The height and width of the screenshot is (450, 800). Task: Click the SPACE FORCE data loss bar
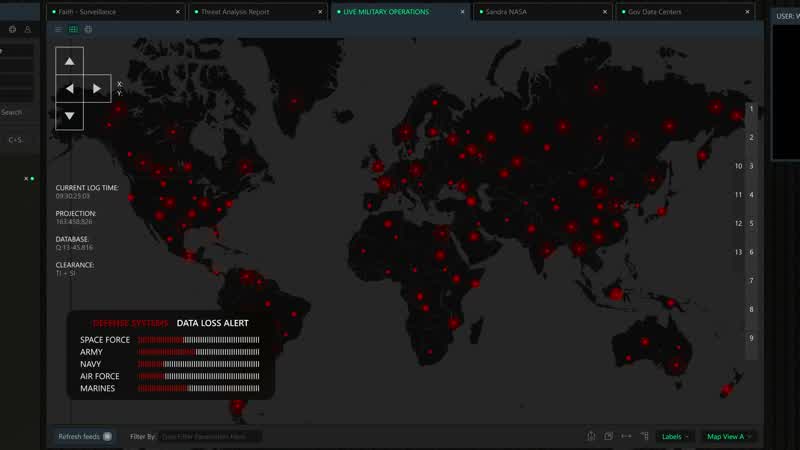(198, 340)
